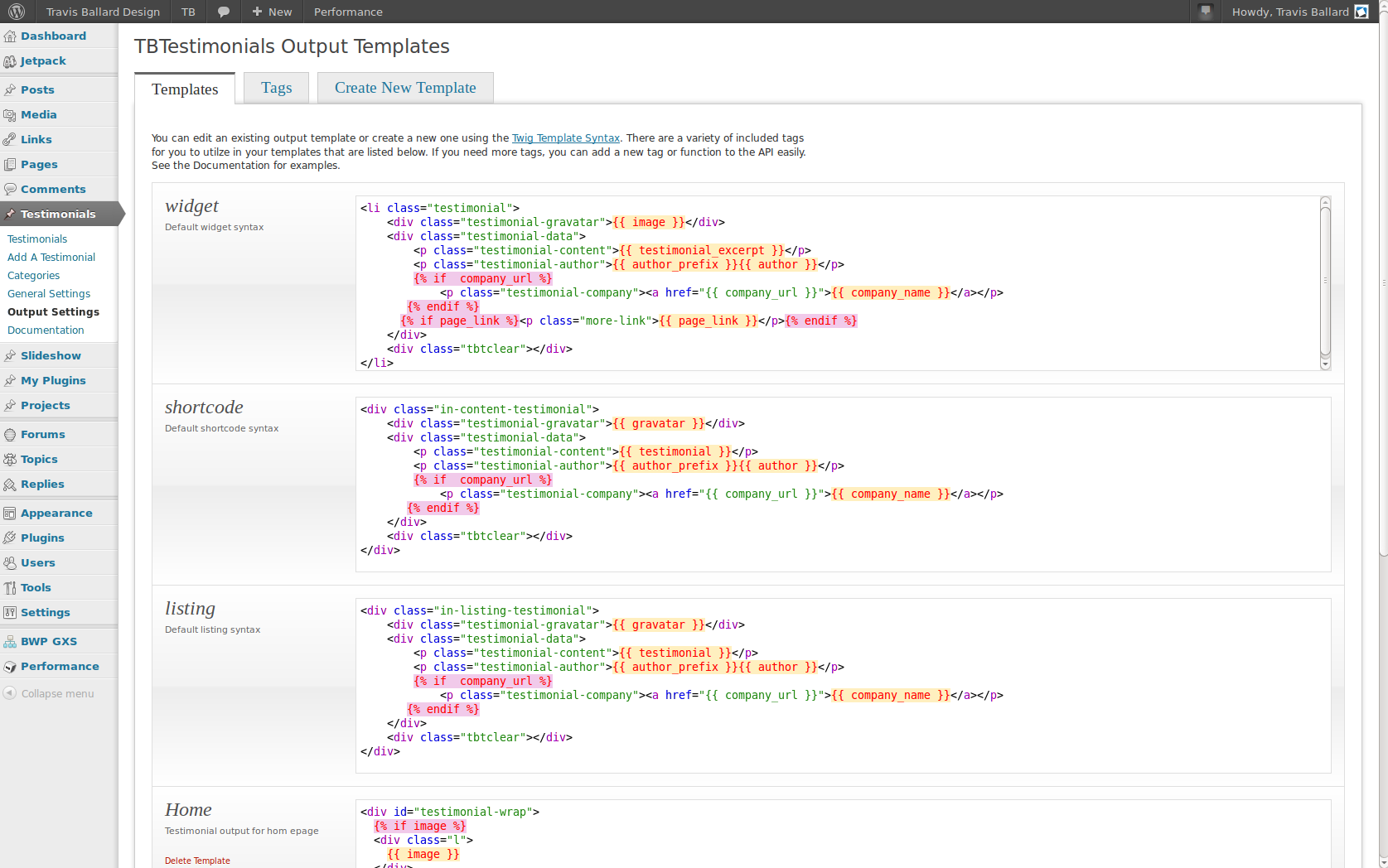Switch to the Templates tab

click(185, 89)
